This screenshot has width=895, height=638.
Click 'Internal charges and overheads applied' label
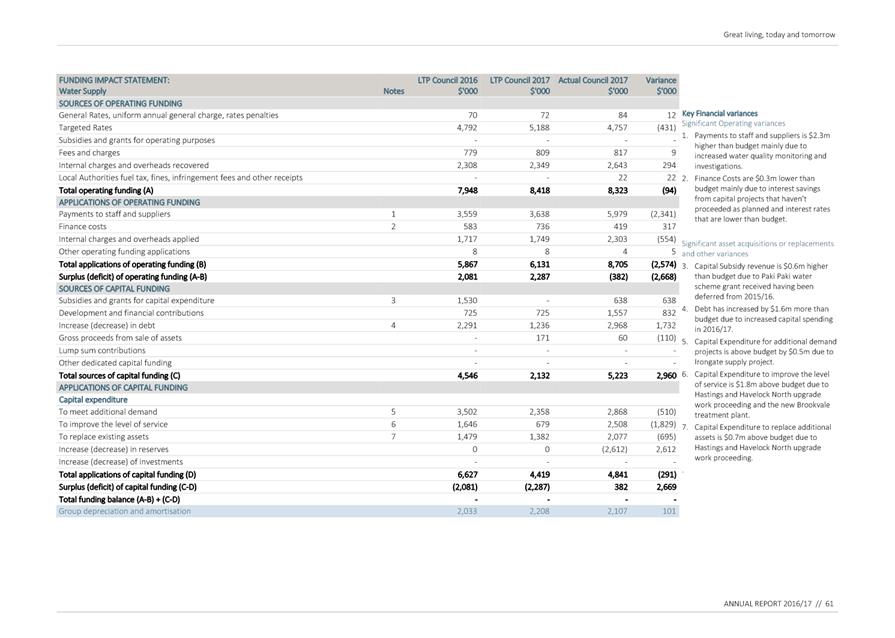point(129,239)
